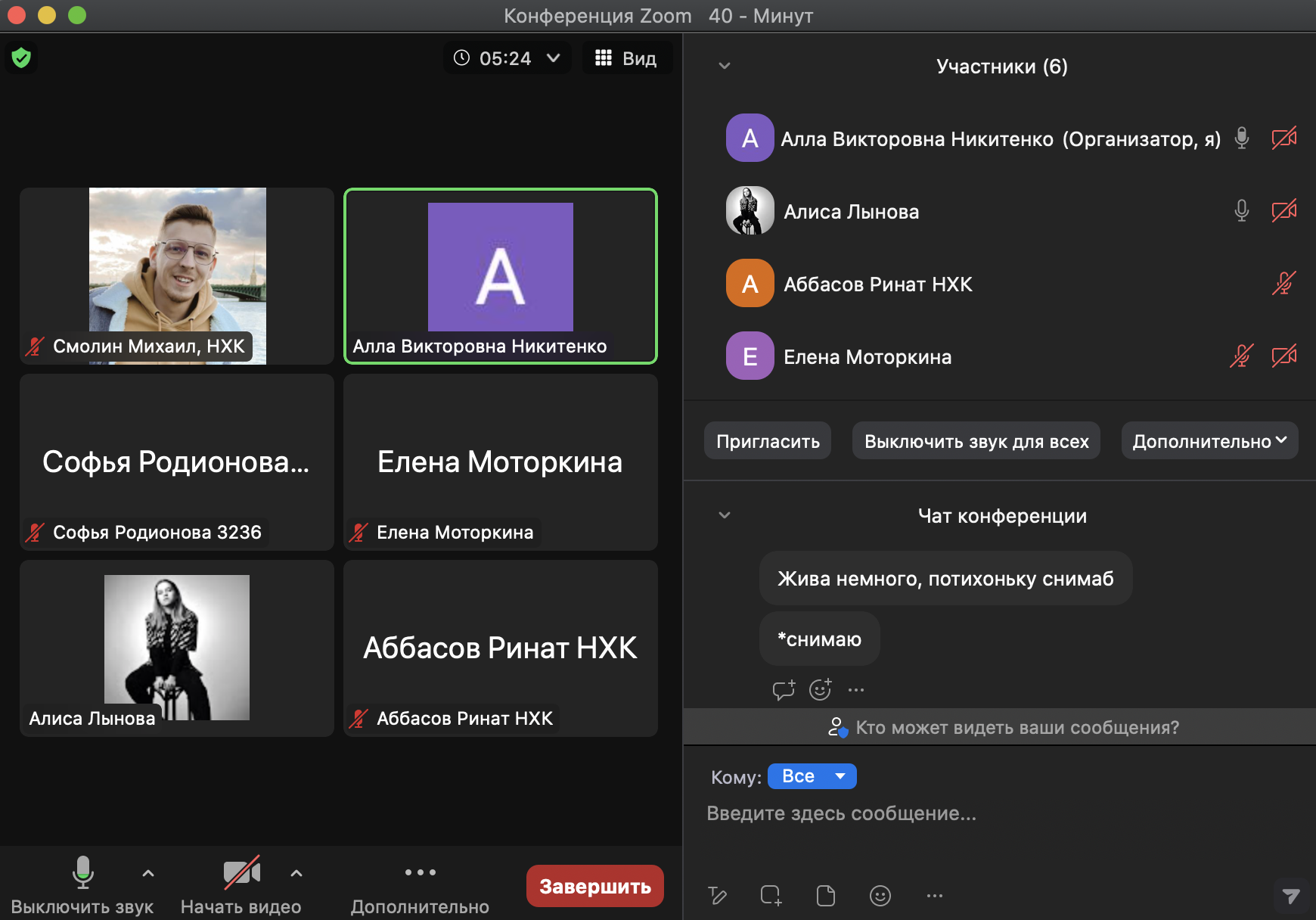This screenshot has width=1316, height=920.
Task: Click name Аббасов Ринат НХК in participants list
Action: (x=878, y=284)
